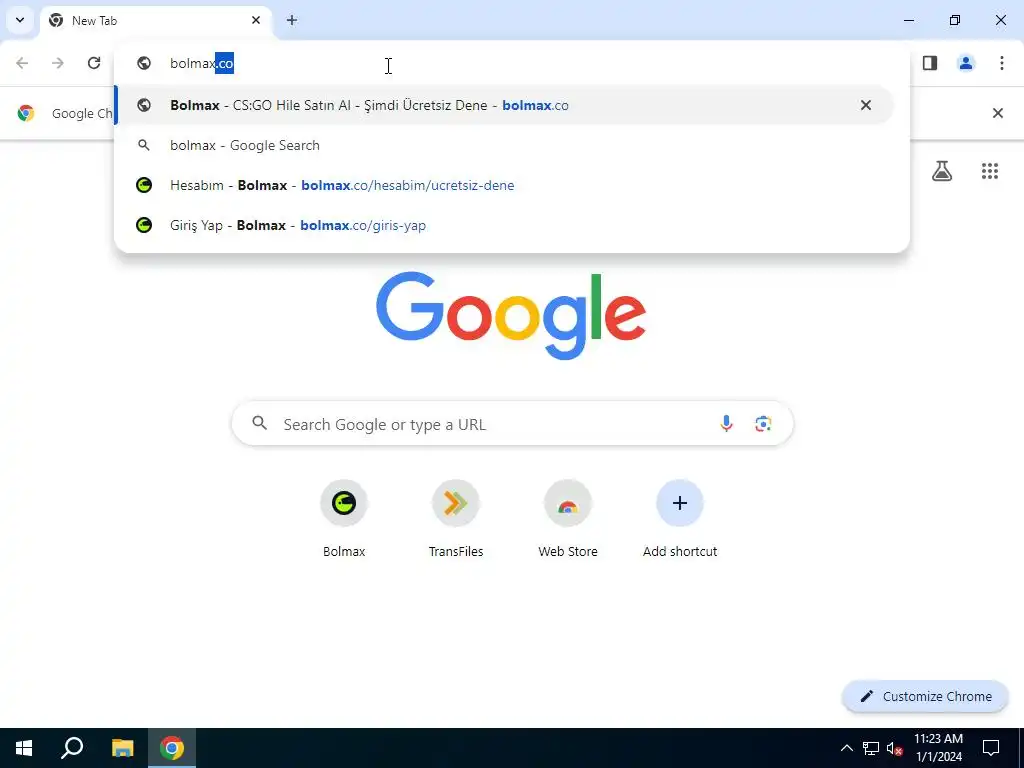Open the Bolmax shortcut tile
The image size is (1024, 768).
pyautogui.click(x=344, y=519)
